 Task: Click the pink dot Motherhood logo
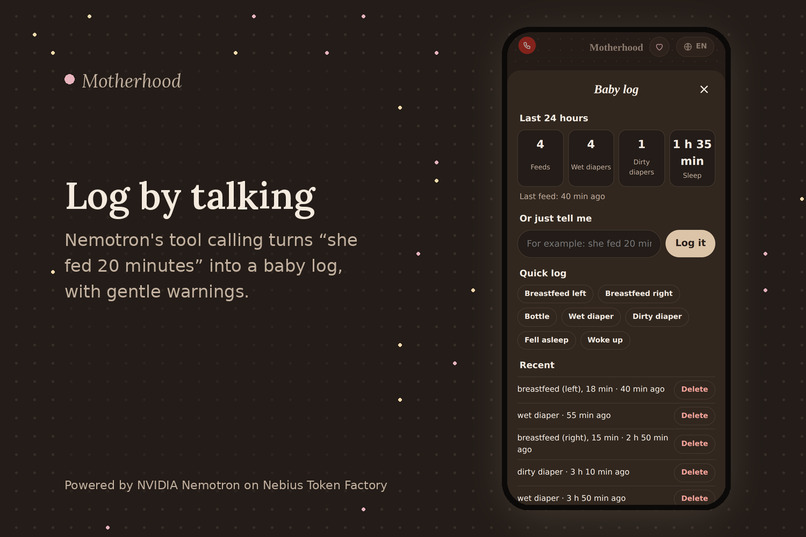pos(123,81)
